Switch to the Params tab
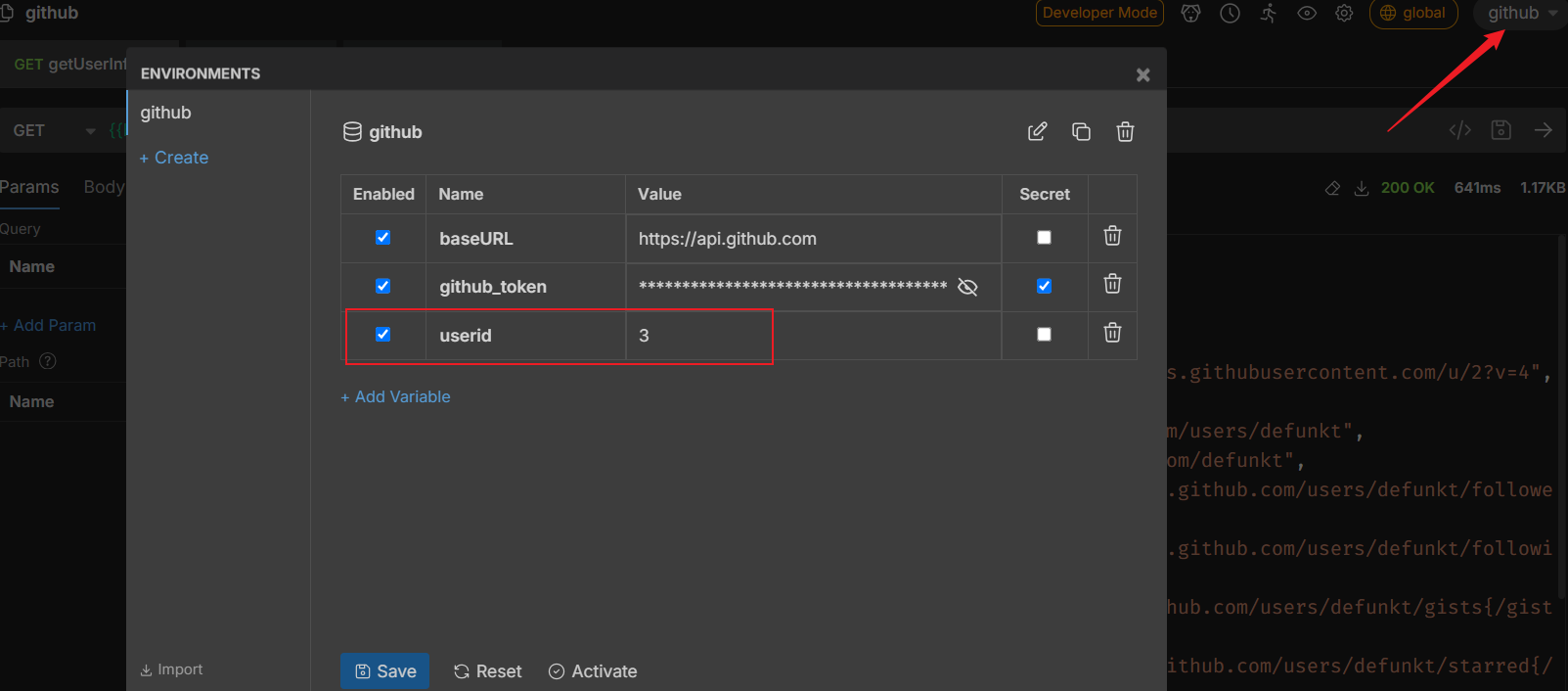1568x691 pixels. 29,187
